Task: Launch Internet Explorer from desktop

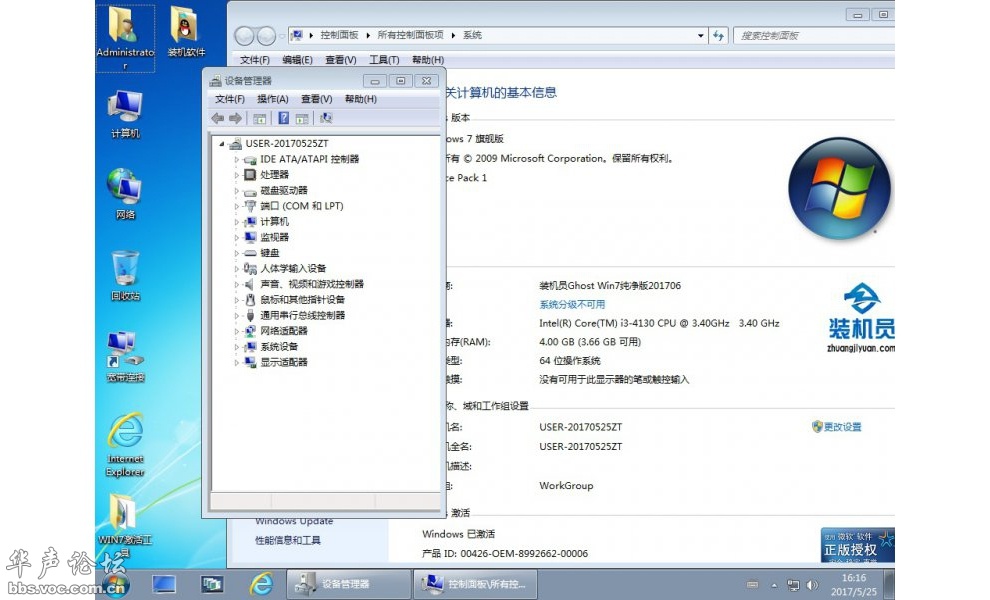Action: [125, 445]
